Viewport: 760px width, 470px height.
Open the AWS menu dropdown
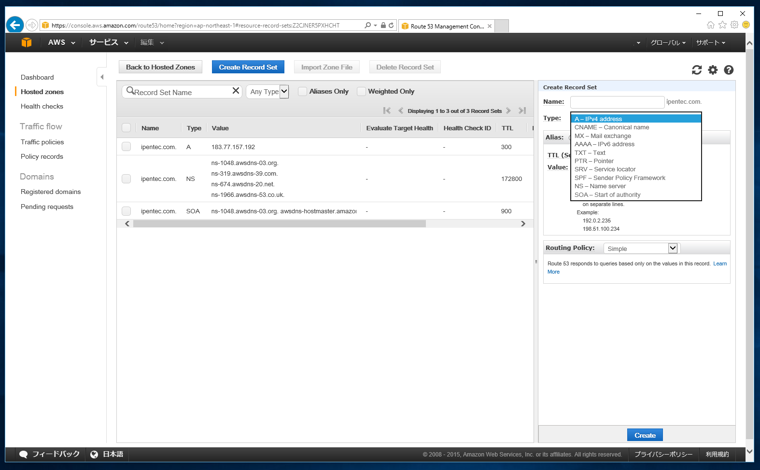click(62, 43)
